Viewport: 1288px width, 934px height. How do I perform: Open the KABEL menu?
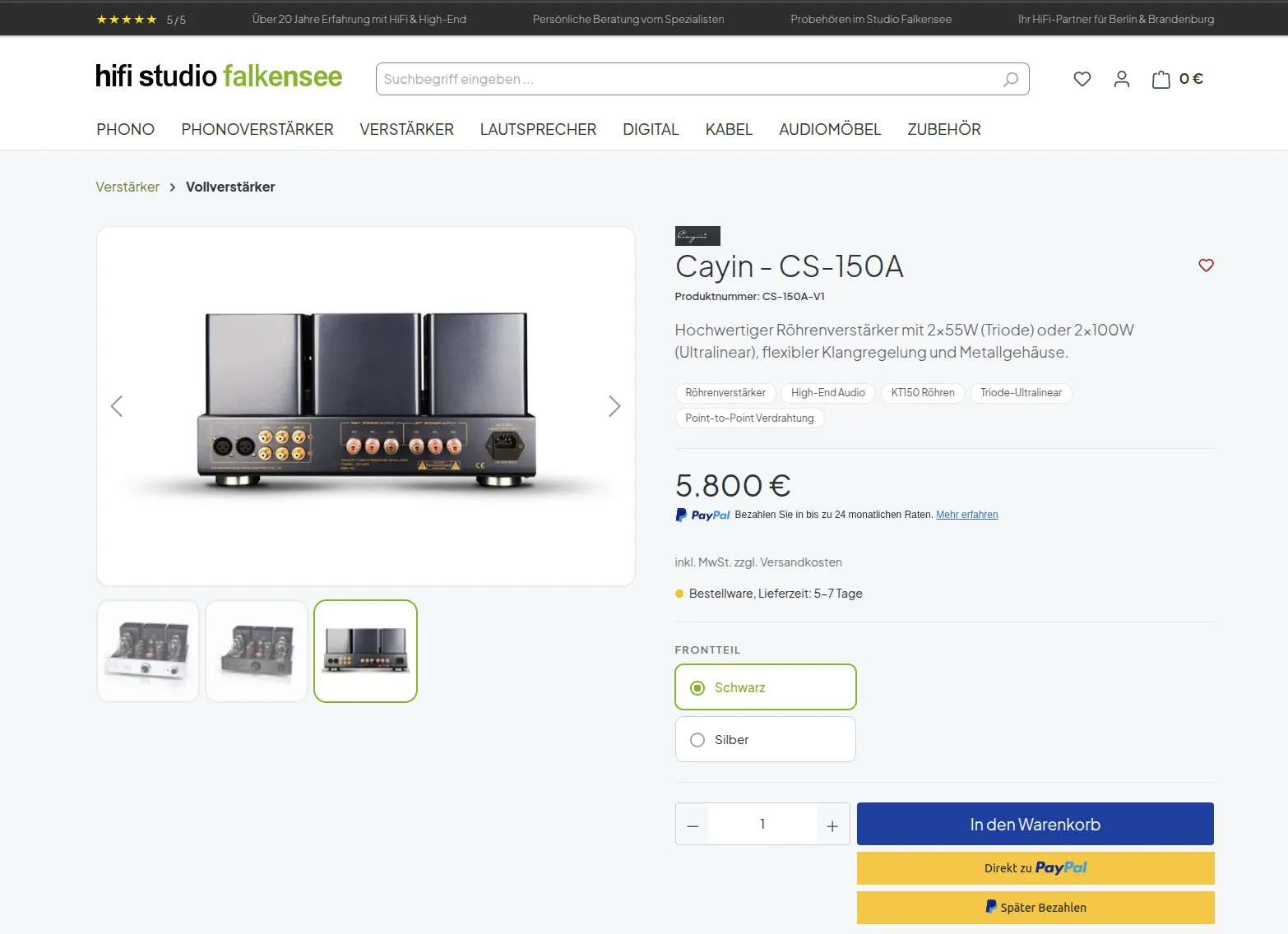729,129
